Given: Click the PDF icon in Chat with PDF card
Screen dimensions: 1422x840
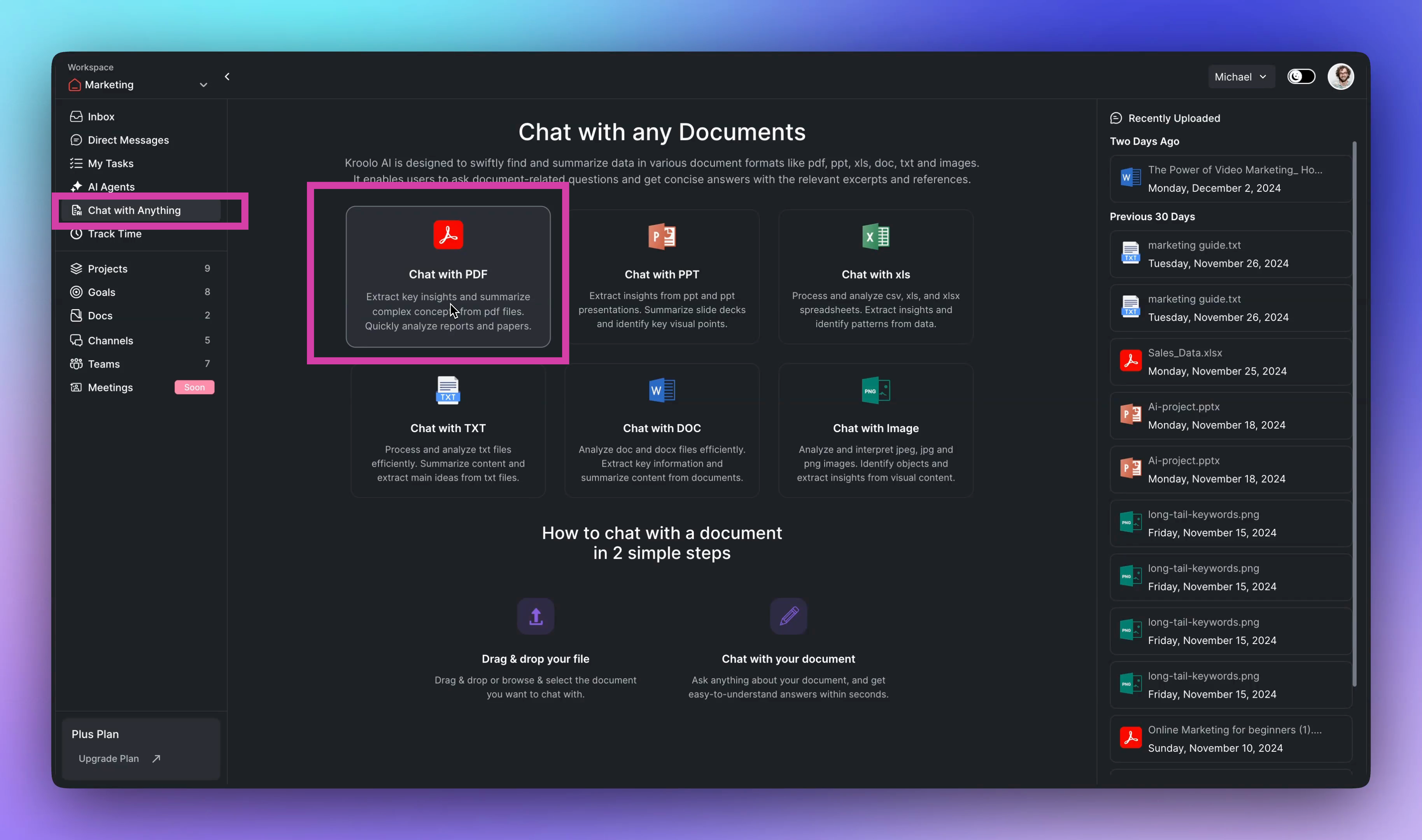Looking at the screenshot, I should 448,235.
